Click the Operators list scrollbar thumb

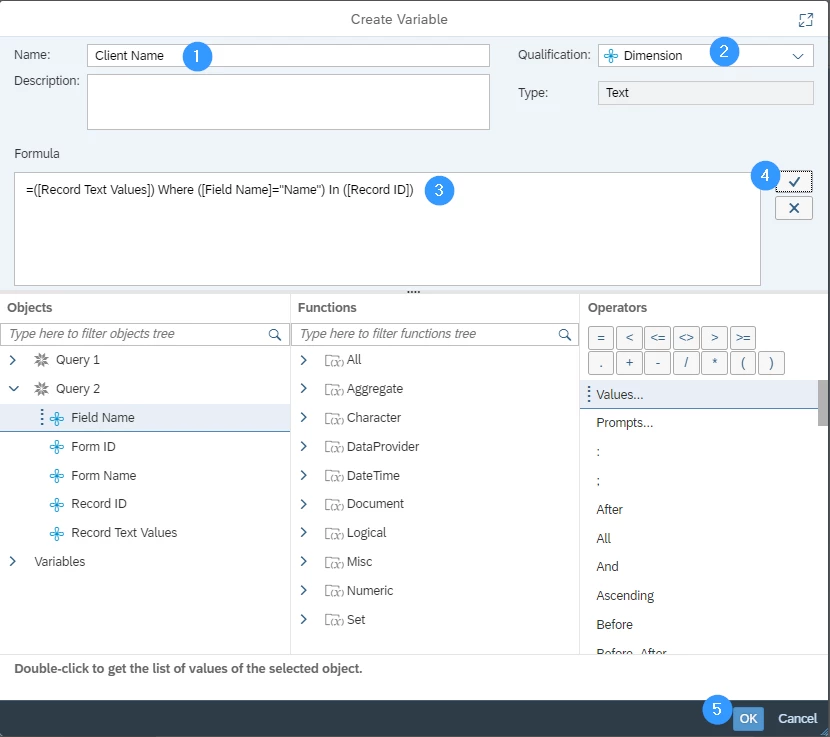pos(823,403)
